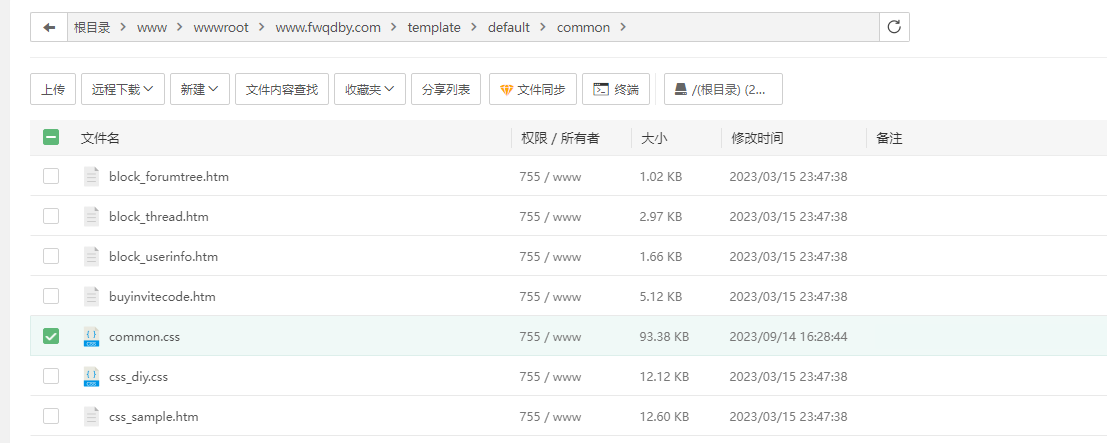The width and height of the screenshot is (1107, 443).
Task: Expand the 远程下载 dropdown
Action: click(122, 89)
